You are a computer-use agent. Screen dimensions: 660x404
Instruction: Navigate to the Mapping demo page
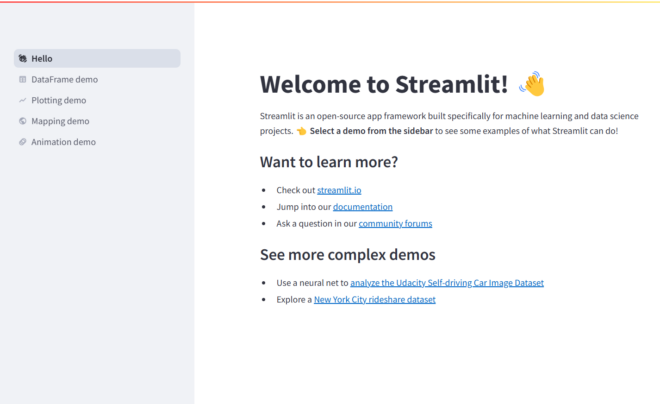coord(97,121)
